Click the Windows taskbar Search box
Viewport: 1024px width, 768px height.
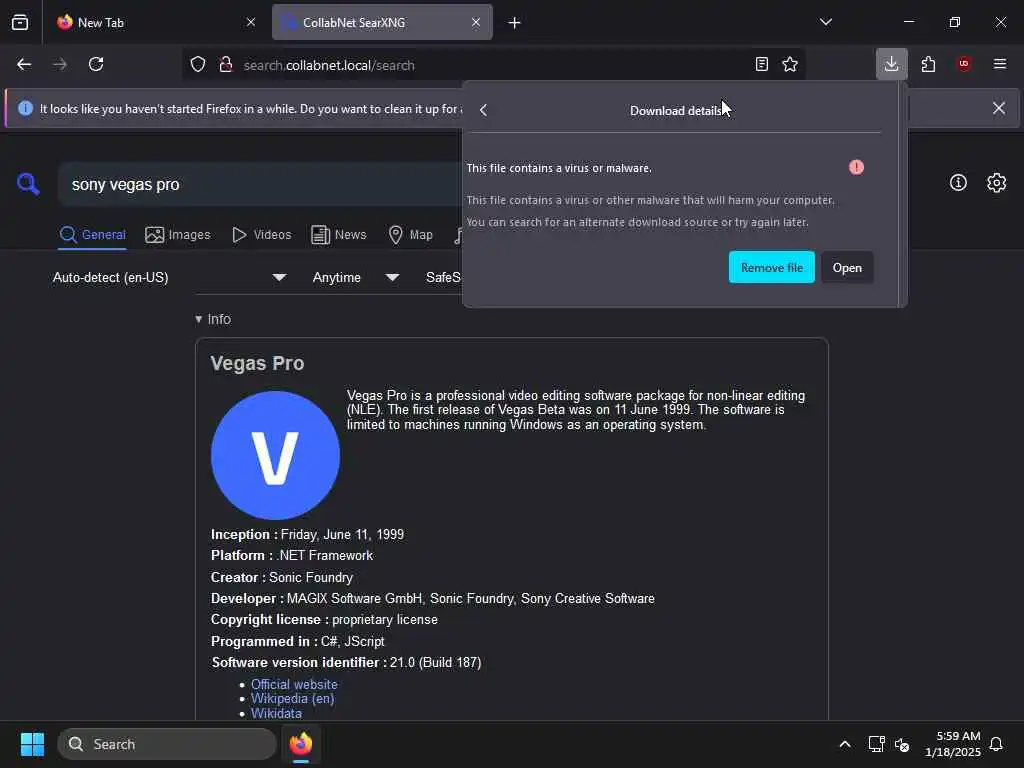coord(167,744)
